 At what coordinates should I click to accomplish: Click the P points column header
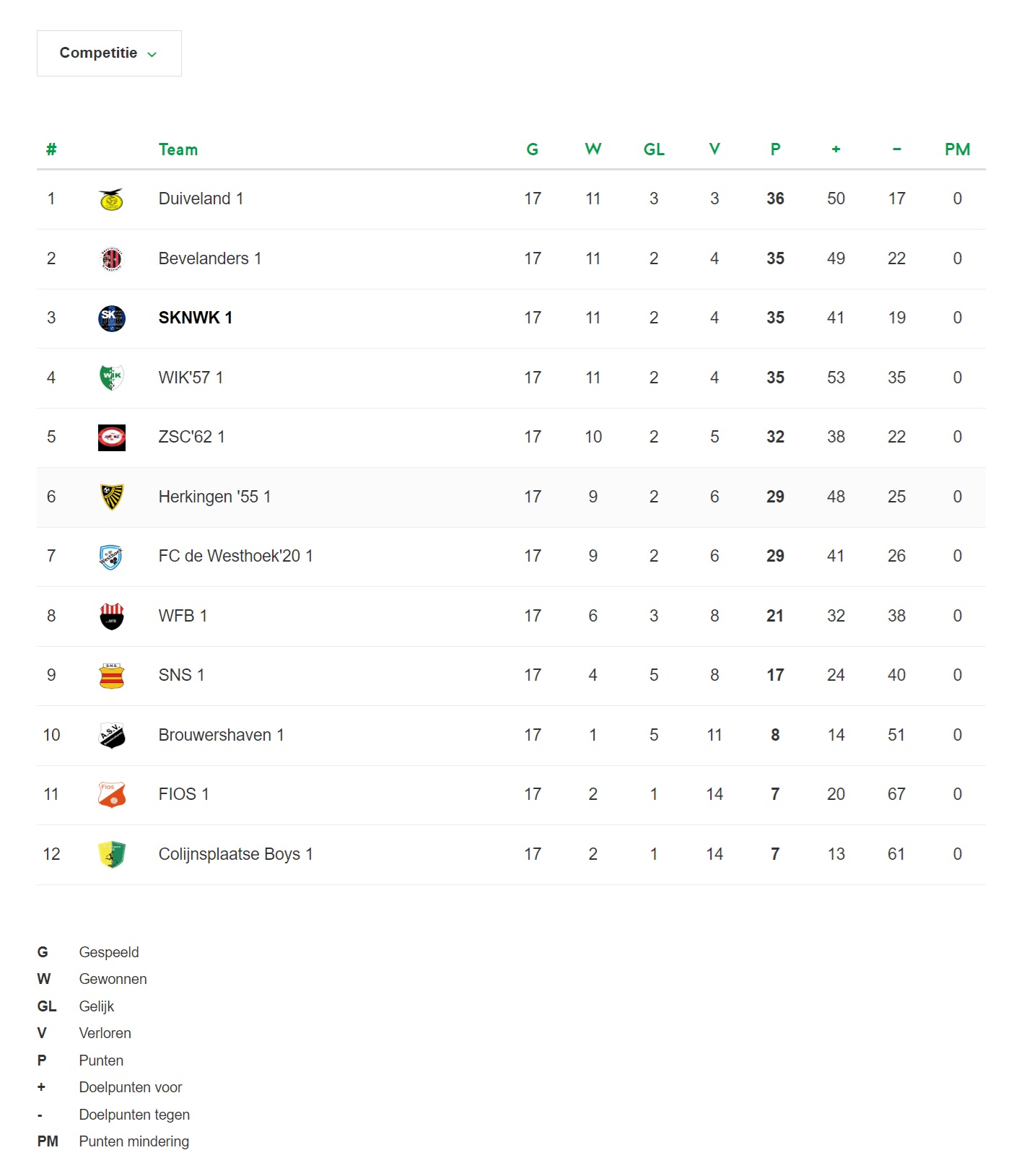[775, 149]
